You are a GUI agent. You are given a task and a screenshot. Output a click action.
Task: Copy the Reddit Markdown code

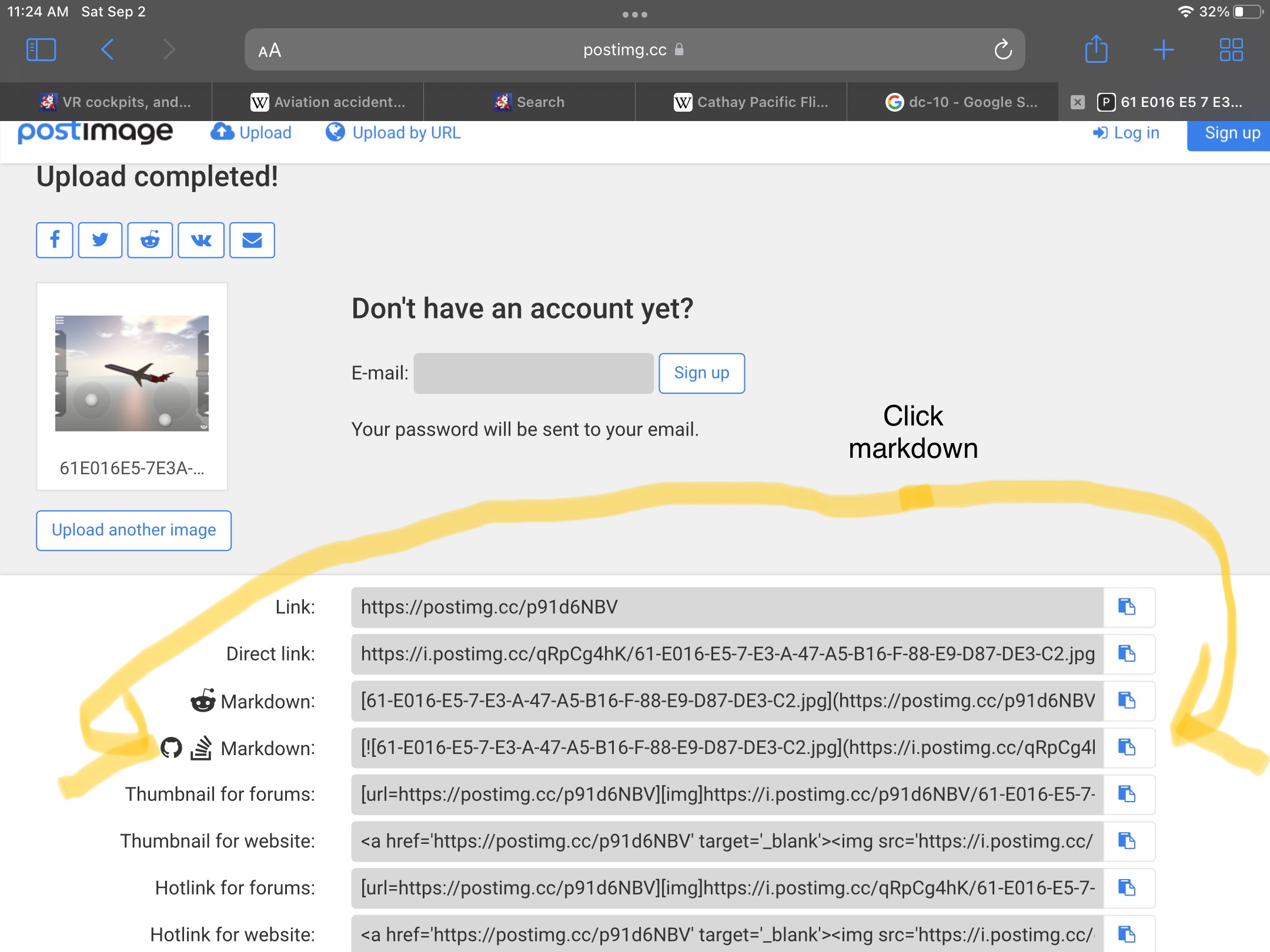(1127, 700)
